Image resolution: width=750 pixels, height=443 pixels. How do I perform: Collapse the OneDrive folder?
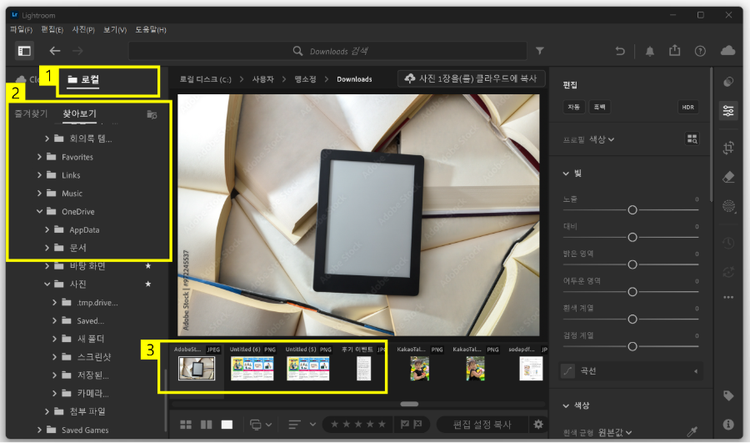(x=40, y=211)
